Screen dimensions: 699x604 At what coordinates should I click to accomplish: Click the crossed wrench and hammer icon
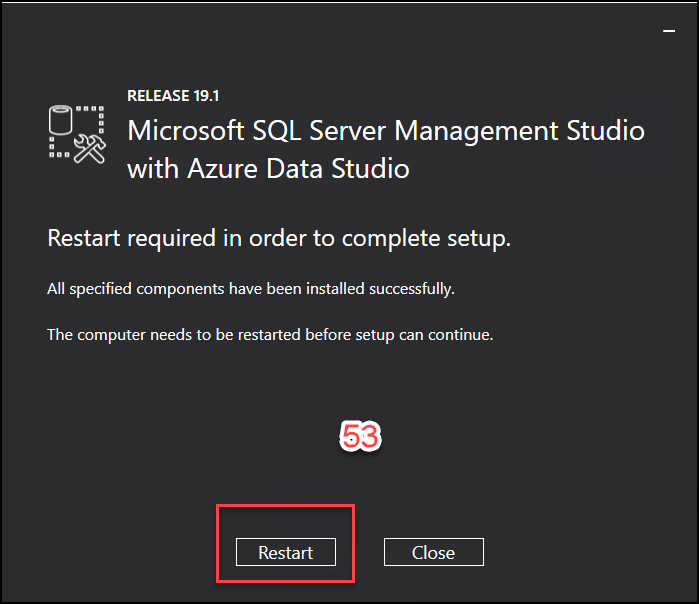tap(90, 148)
